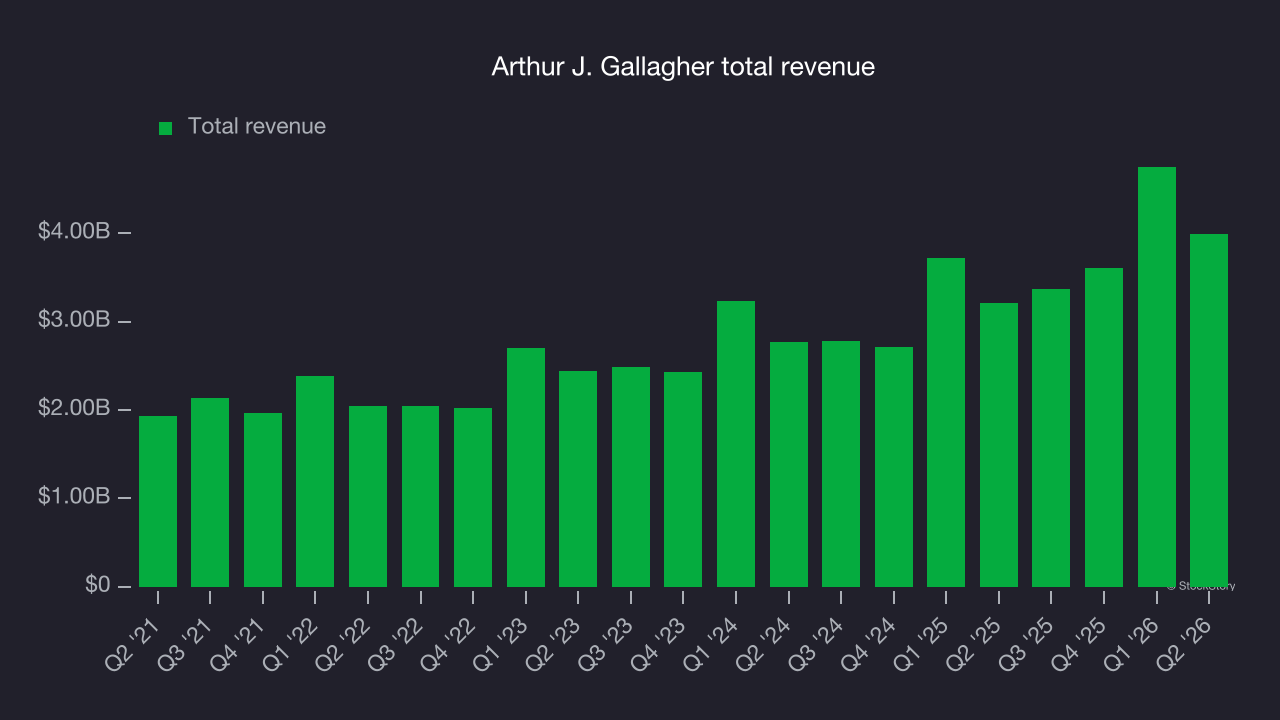The height and width of the screenshot is (720, 1280).
Task: Select the Q1 '22 revenue bar
Action: 315,482
